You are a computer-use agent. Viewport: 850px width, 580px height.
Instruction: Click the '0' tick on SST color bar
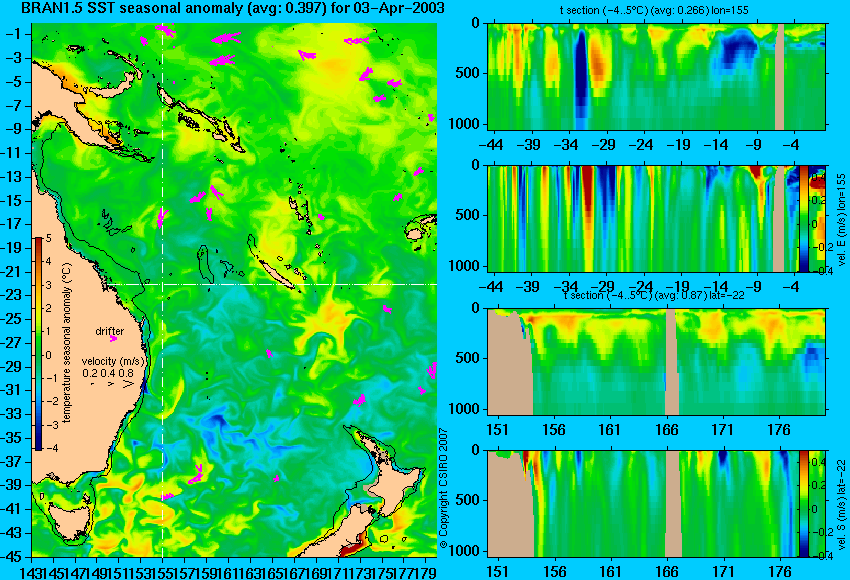(48, 355)
